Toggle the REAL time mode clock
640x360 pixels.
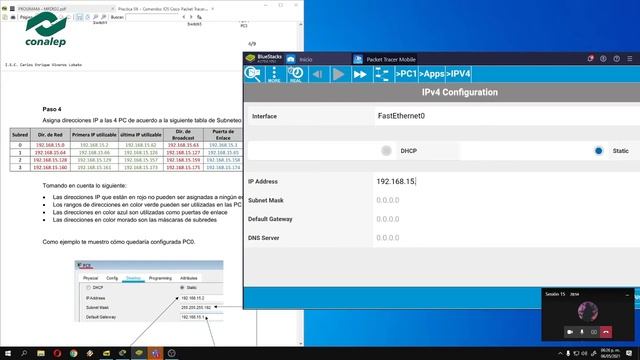pyautogui.click(x=296, y=74)
